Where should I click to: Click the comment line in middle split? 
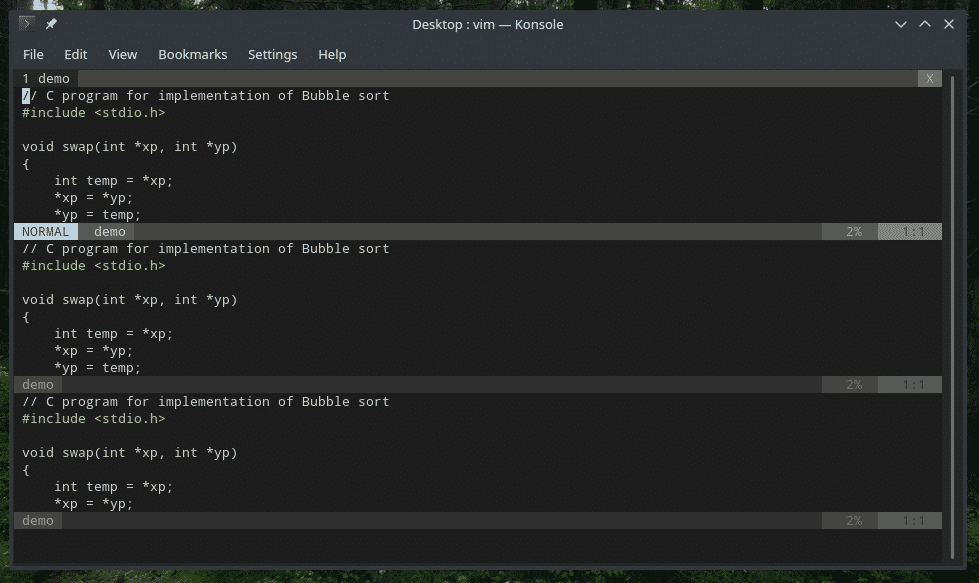[205, 248]
